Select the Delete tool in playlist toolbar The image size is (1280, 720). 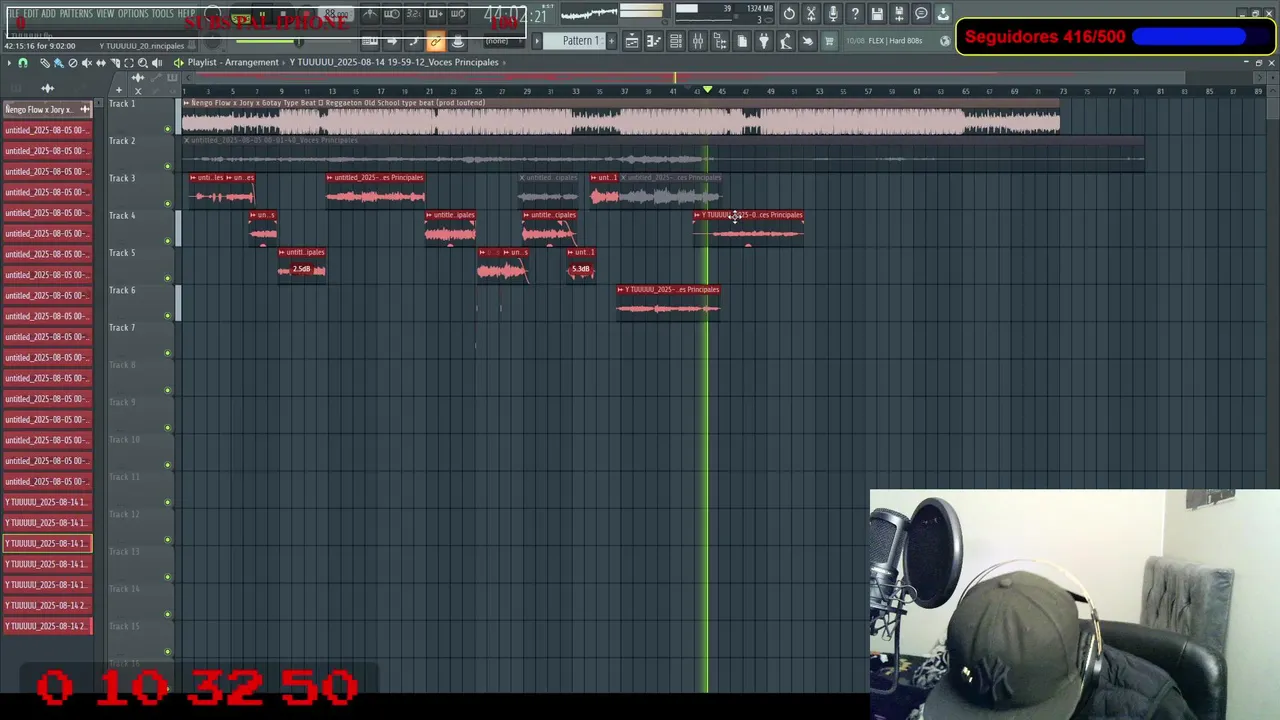pyautogui.click(x=73, y=63)
